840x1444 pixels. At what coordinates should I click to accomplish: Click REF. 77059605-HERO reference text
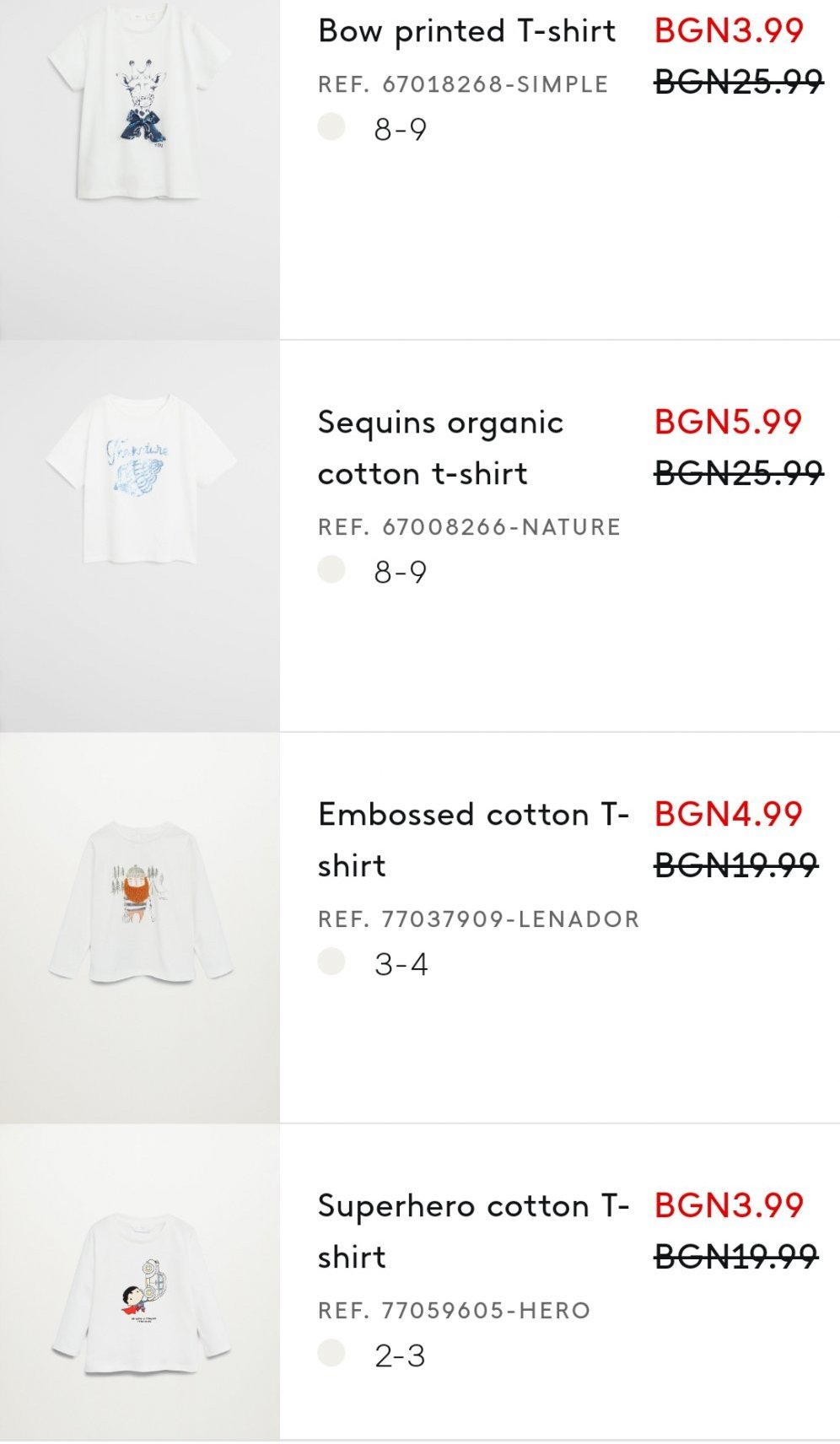tap(454, 1310)
